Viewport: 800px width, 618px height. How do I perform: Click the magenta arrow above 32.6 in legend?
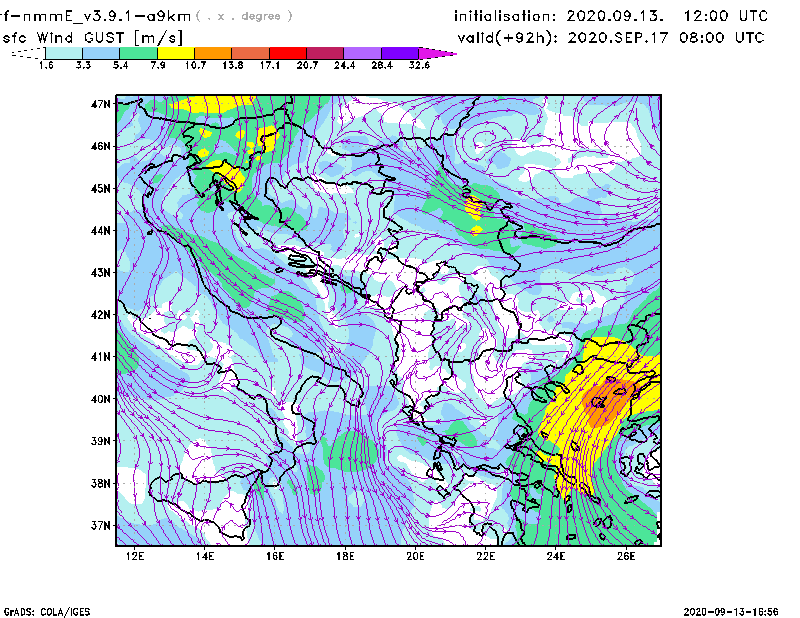[x=437, y=53]
